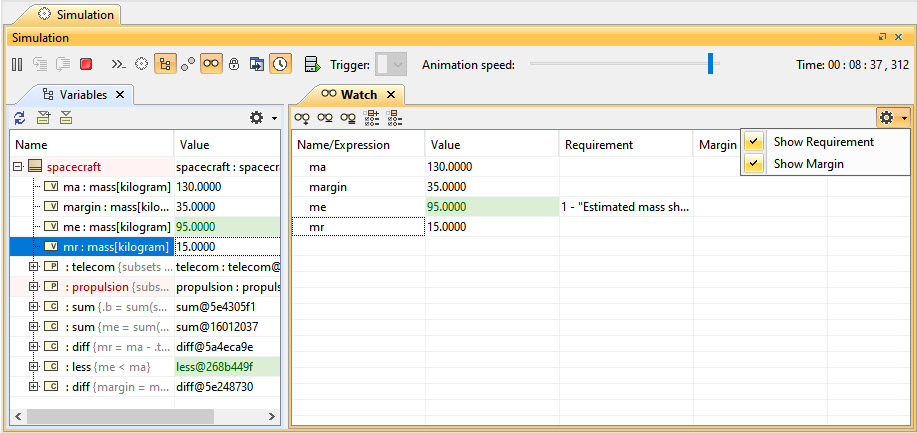
Task: Expand the less constraint node
Action: (34, 367)
